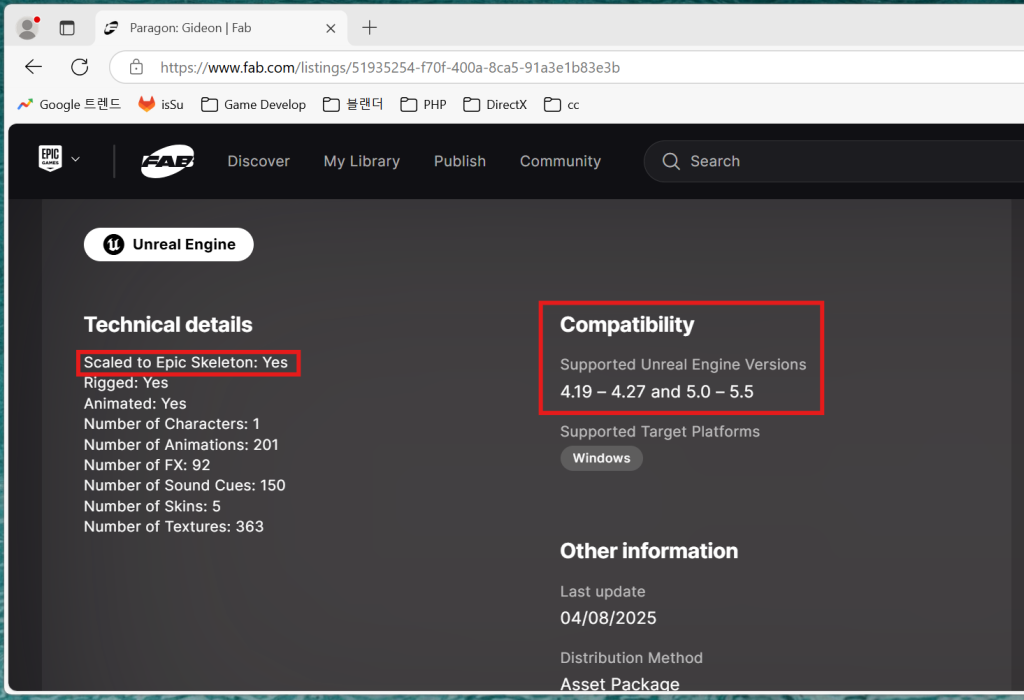Screen dimensions: 1024x700
Task: Click the 'Animated: Yes' line
Action: click(x=135, y=404)
